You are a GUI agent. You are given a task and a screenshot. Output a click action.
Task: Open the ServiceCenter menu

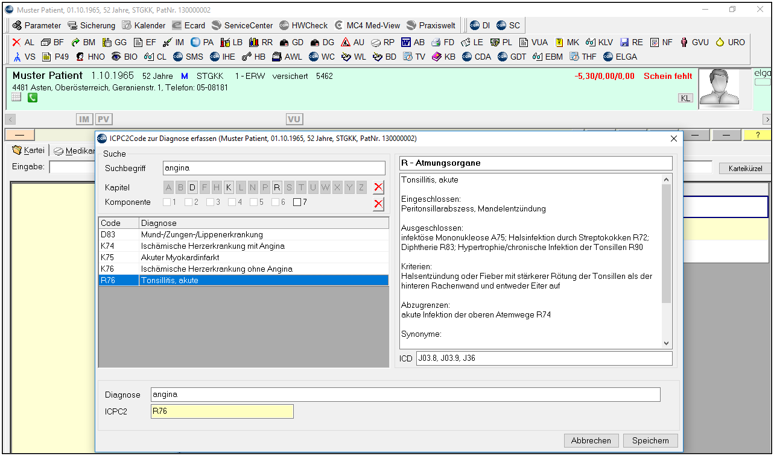242,25
